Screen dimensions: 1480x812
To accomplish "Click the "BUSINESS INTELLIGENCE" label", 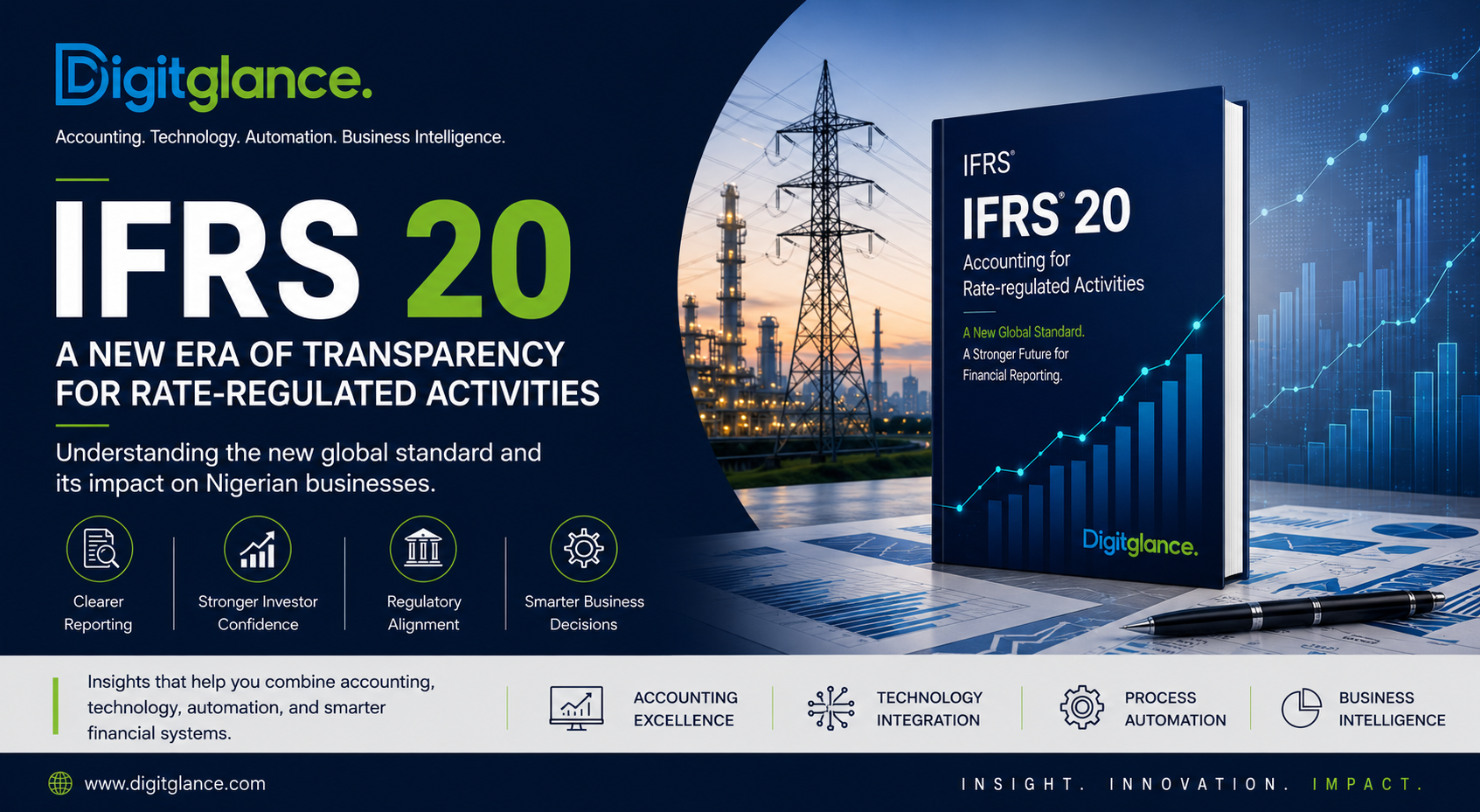I will tap(1392, 709).
